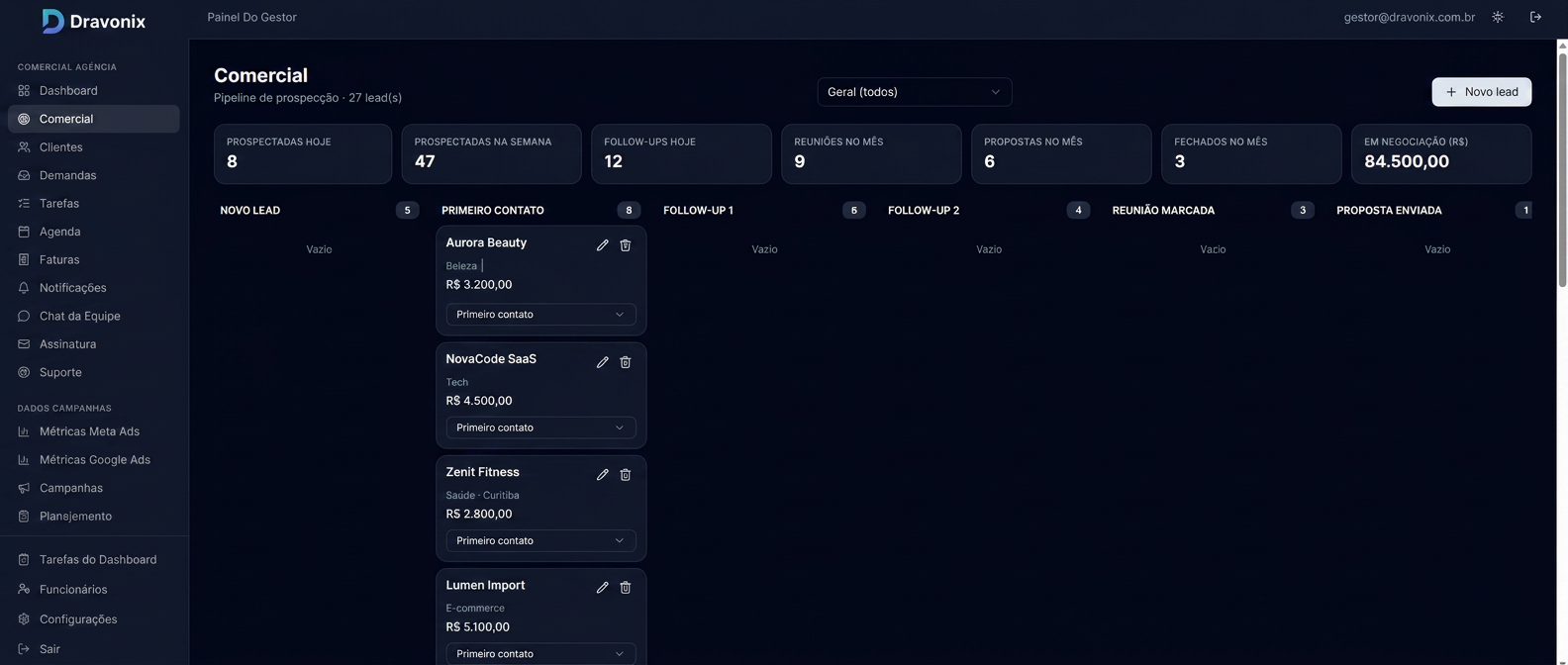Image resolution: width=1568 pixels, height=665 pixels.
Task: Open Dashboard from the sidebar
Action: coord(94,90)
